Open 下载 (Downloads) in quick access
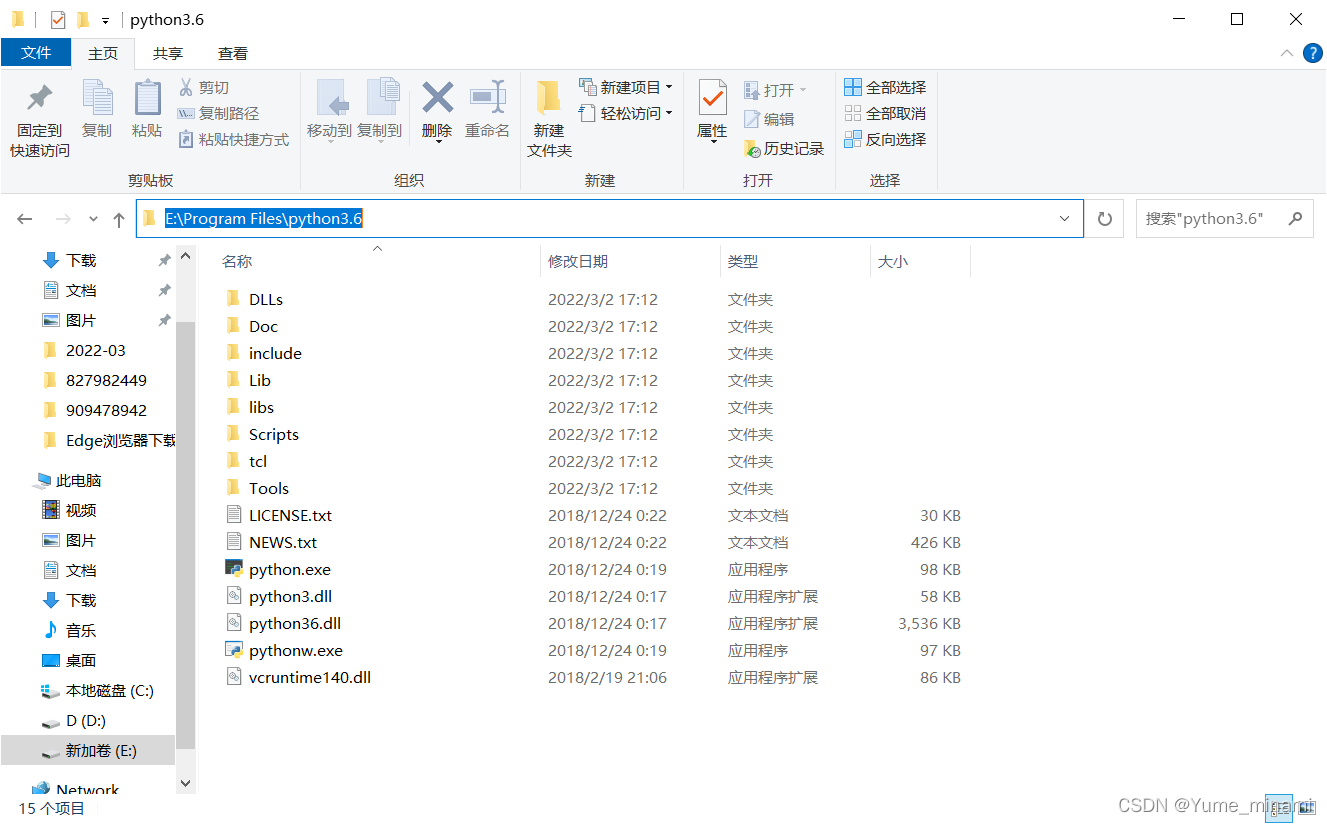Screen dimensions: 1327x824 click(81, 260)
